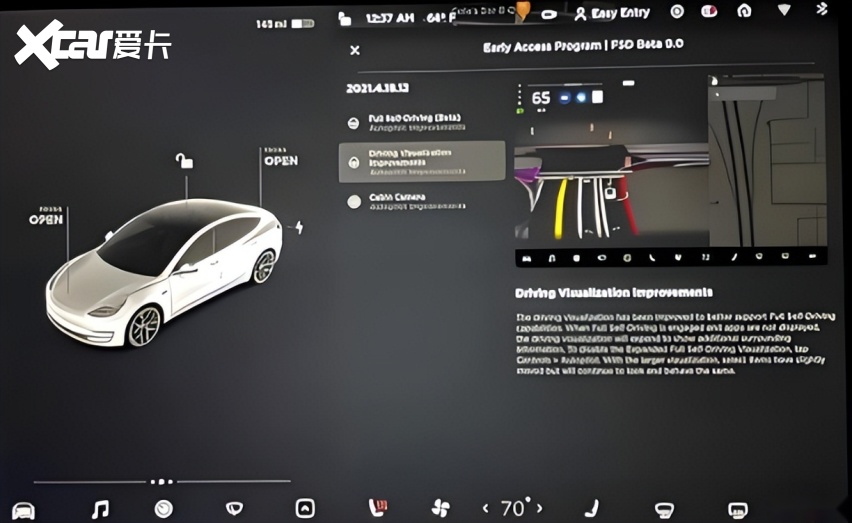852x523 pixels.
Task: Turn on front windshield defrost
Action: coord(664,509)
